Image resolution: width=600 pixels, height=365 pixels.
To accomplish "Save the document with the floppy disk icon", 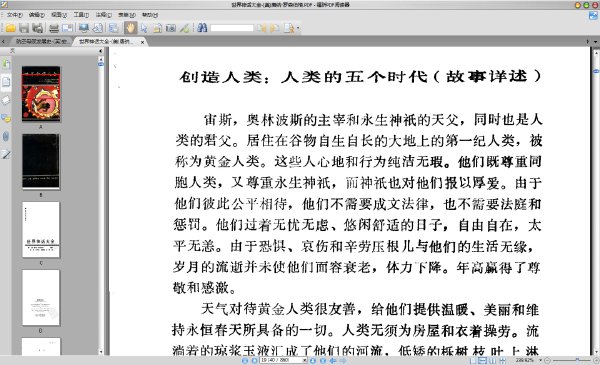I will [x=24, y=28].
